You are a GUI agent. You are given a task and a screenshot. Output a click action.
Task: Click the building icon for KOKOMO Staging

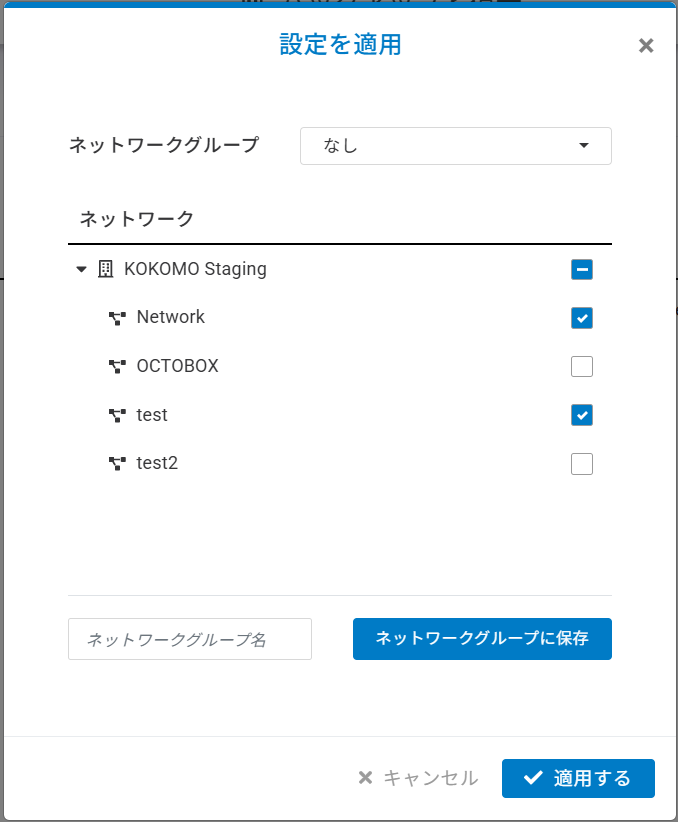pos(105,269)
